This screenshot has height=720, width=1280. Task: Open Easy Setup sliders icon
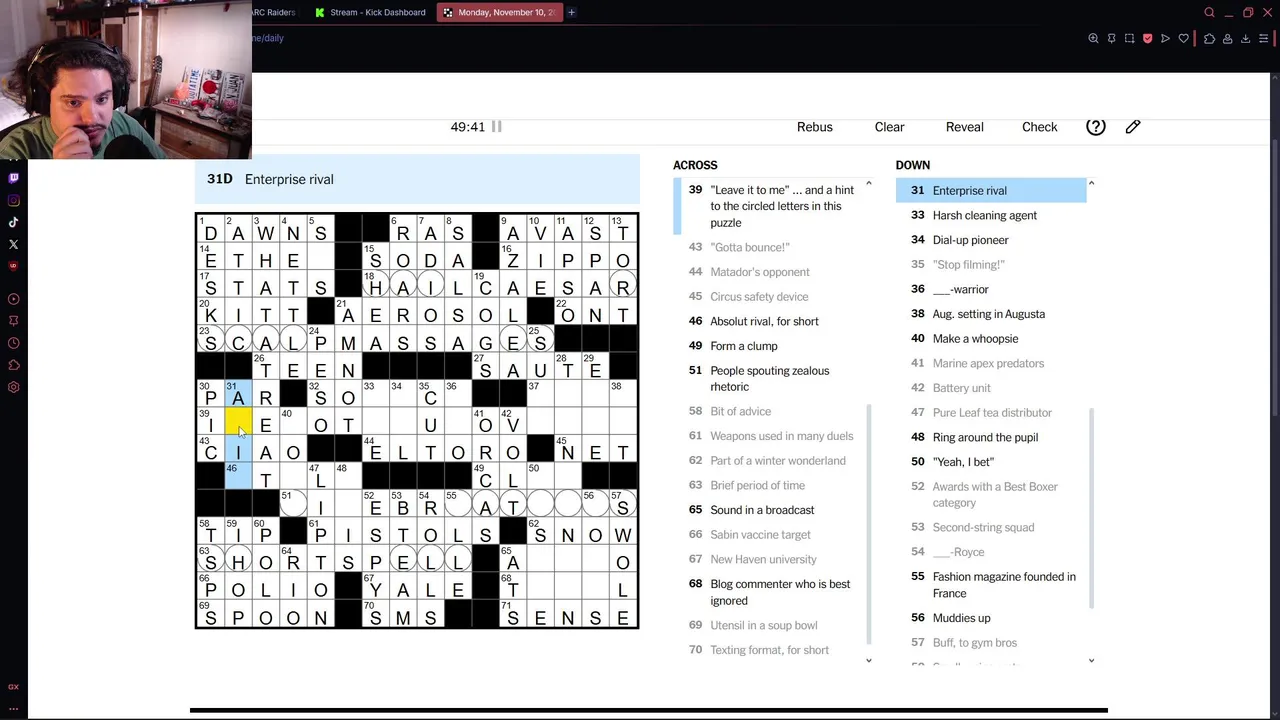coord(1263,38)
